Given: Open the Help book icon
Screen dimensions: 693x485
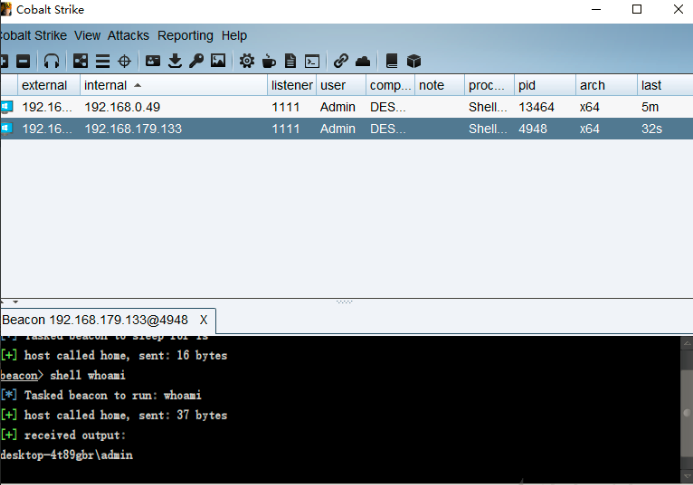Looking at the screenshot, I should tap(392, 61).
